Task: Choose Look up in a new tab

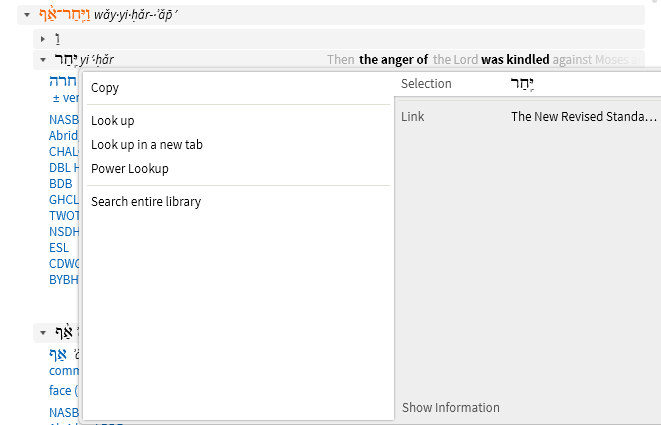Action: 146,145
